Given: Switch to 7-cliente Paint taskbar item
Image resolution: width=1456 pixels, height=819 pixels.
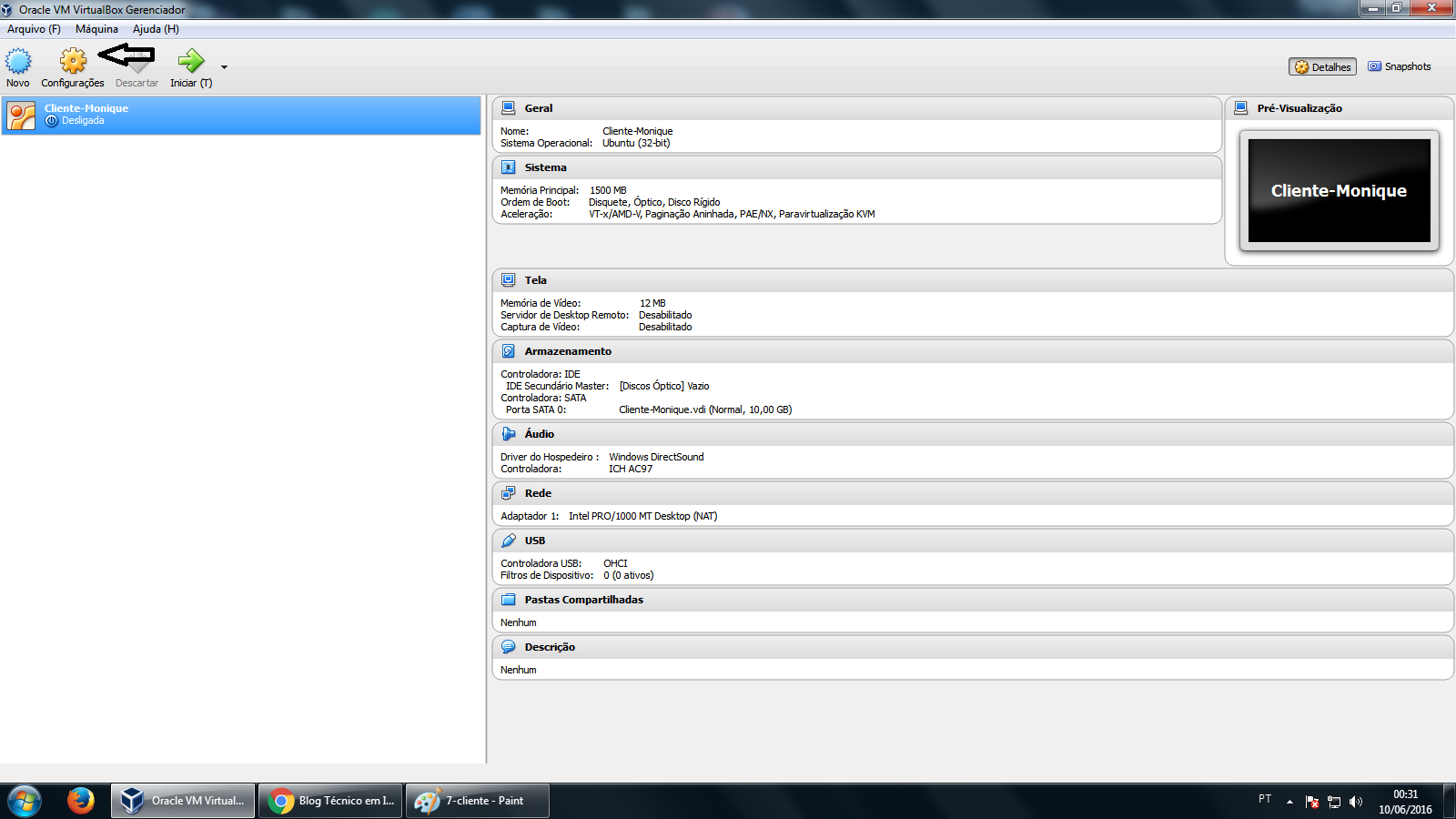Looking at the screenshot, I should tap(477, 801).
